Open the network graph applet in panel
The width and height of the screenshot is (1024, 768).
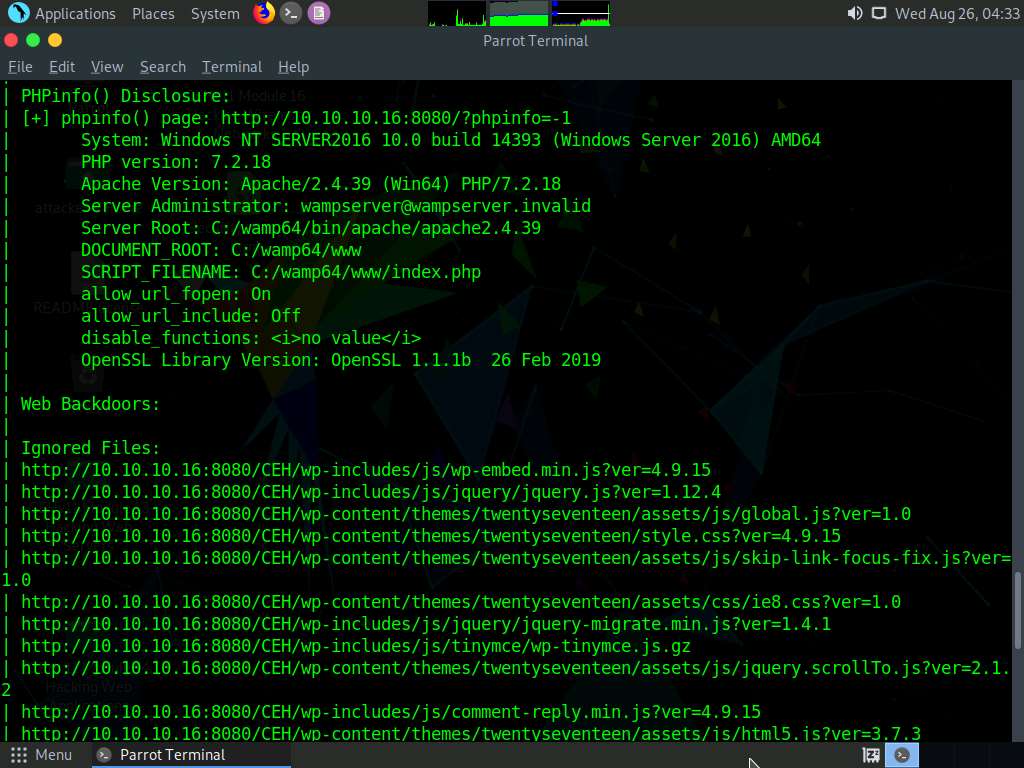pos(581,14)
